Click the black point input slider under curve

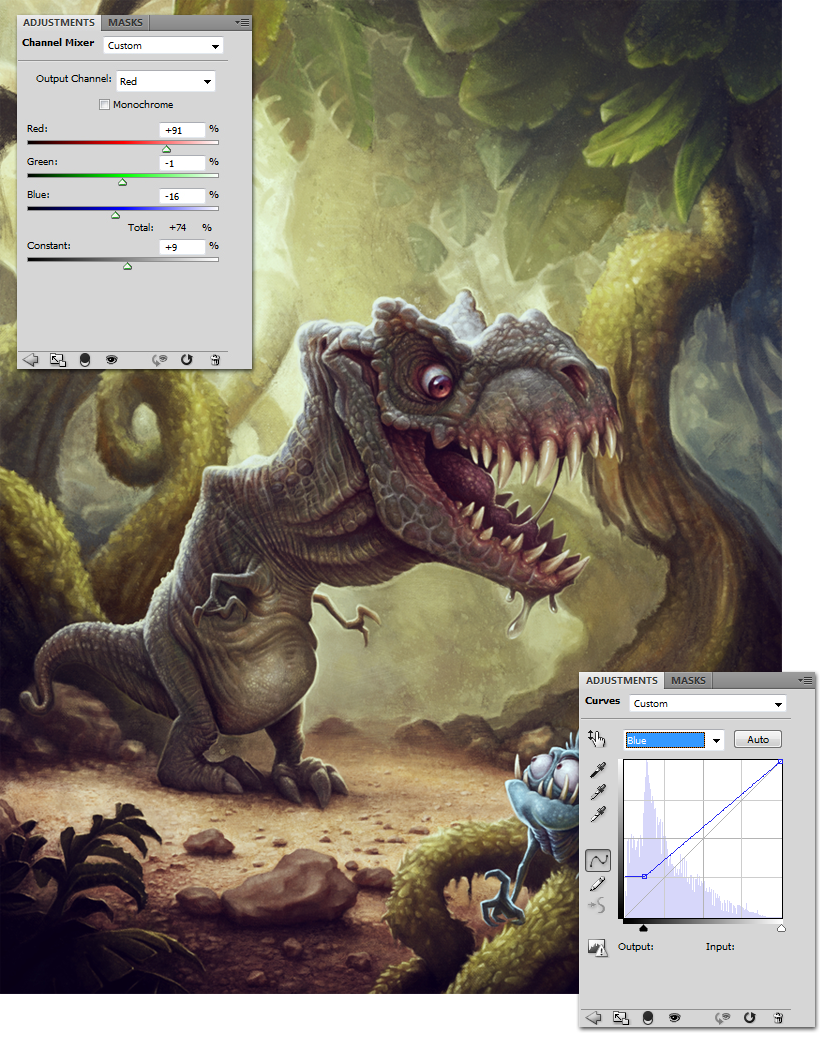point(643,928)
